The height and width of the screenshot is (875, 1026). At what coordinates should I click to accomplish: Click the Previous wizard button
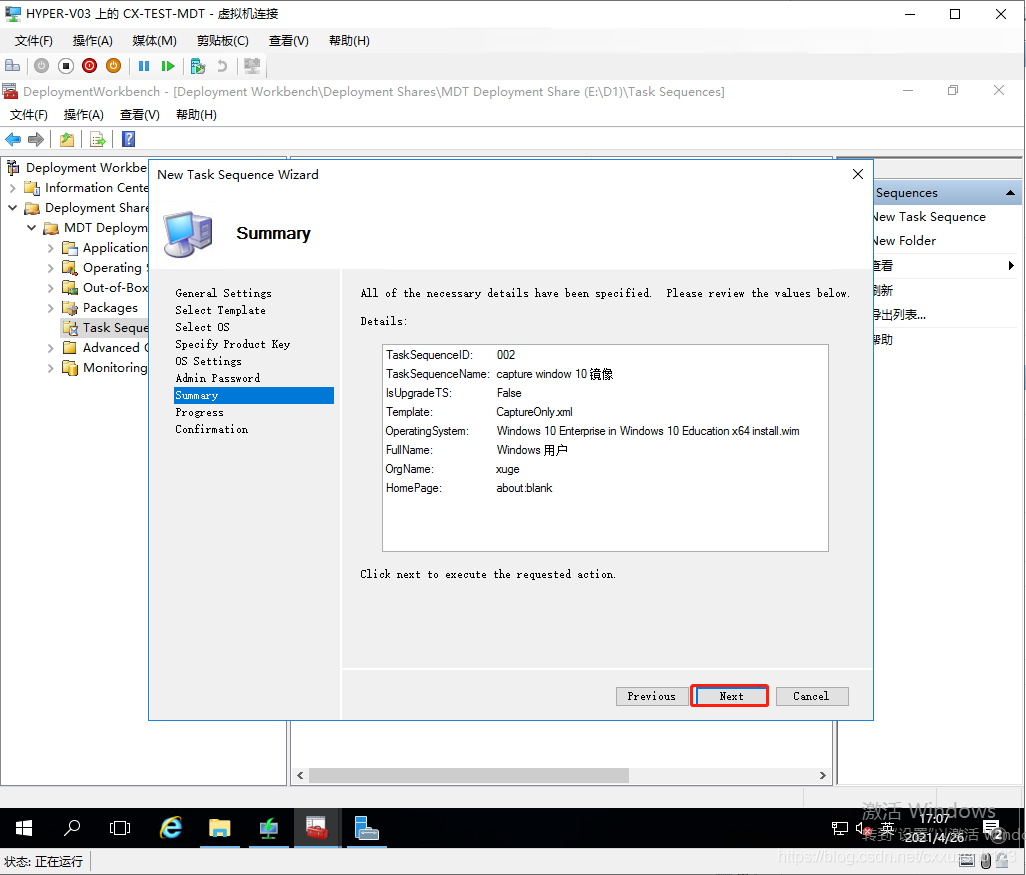652,696
